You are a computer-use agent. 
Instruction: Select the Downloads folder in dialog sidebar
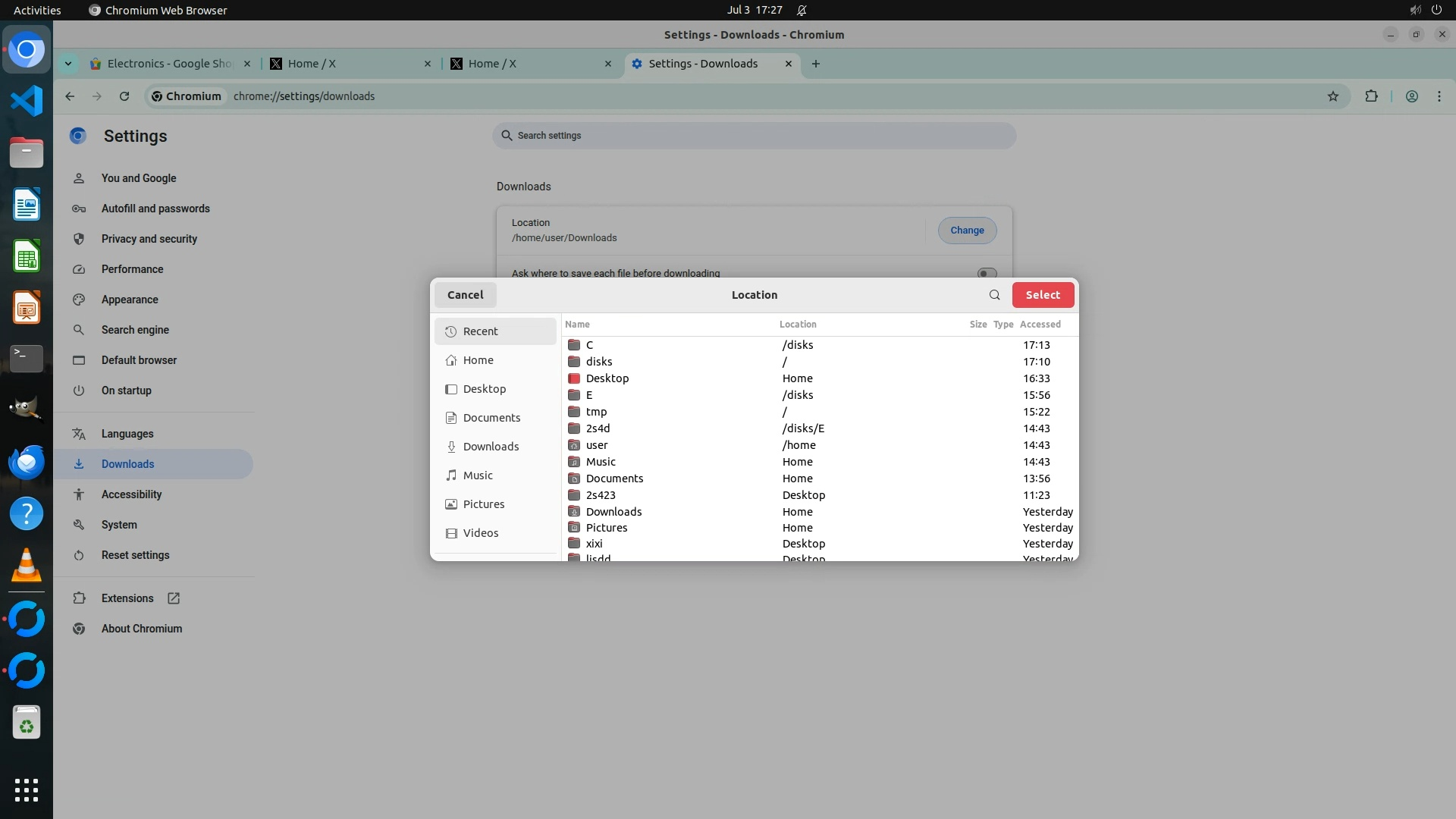491,447
